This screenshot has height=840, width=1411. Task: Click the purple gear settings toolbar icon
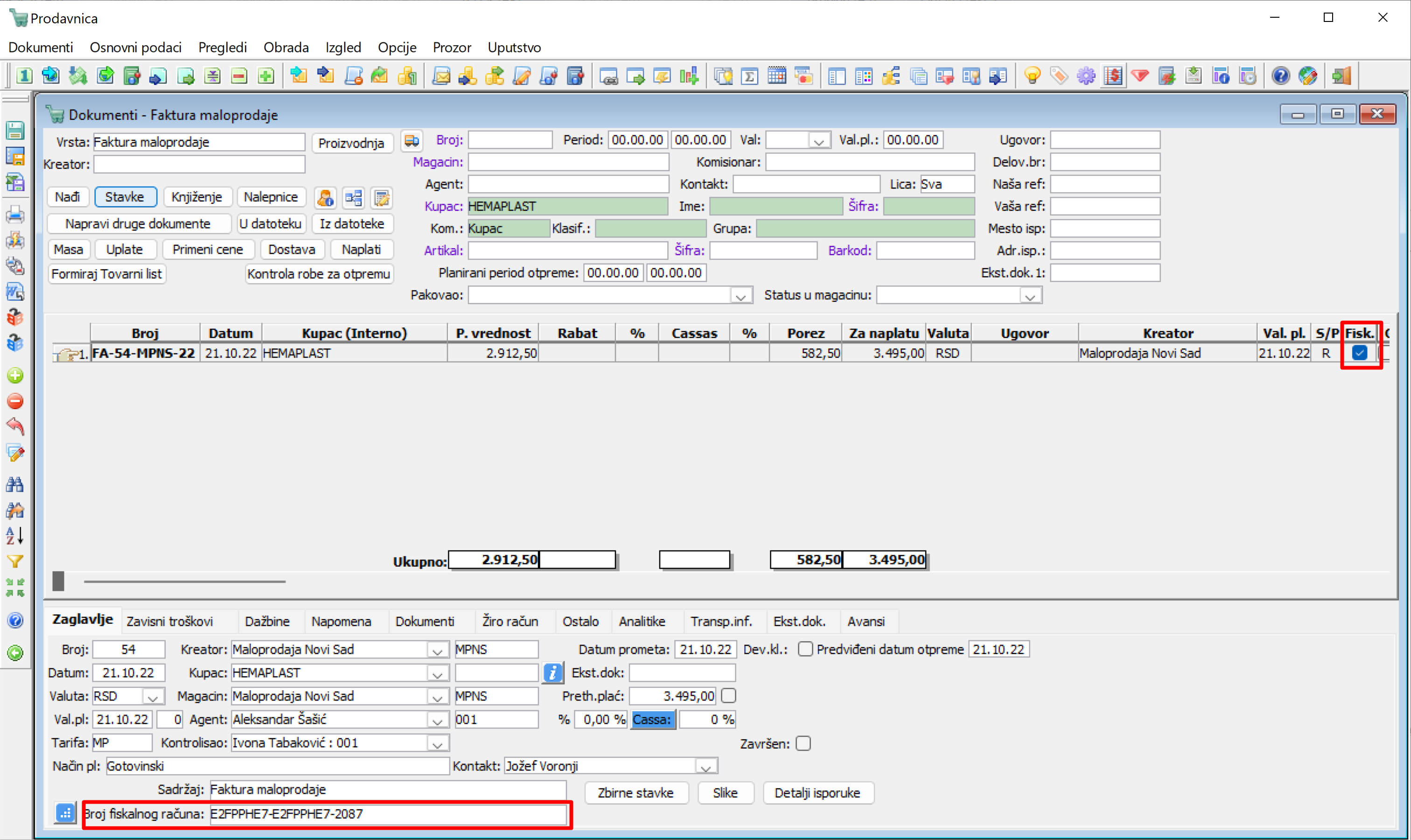tap(1086, 76)
